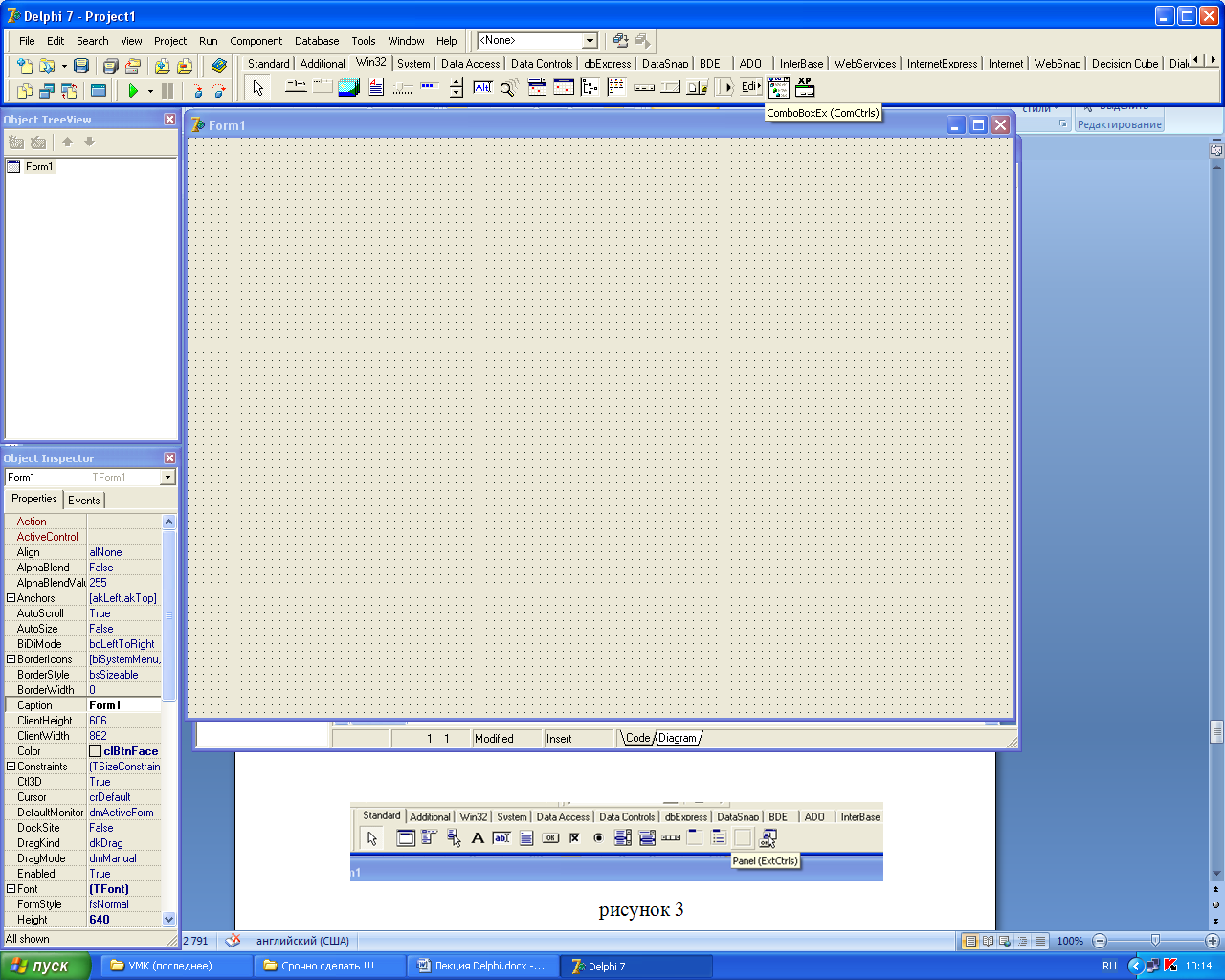Open the Database menu
This screenshot has width=1225, height=980.
pyautogui.click(x=317, y=41)
